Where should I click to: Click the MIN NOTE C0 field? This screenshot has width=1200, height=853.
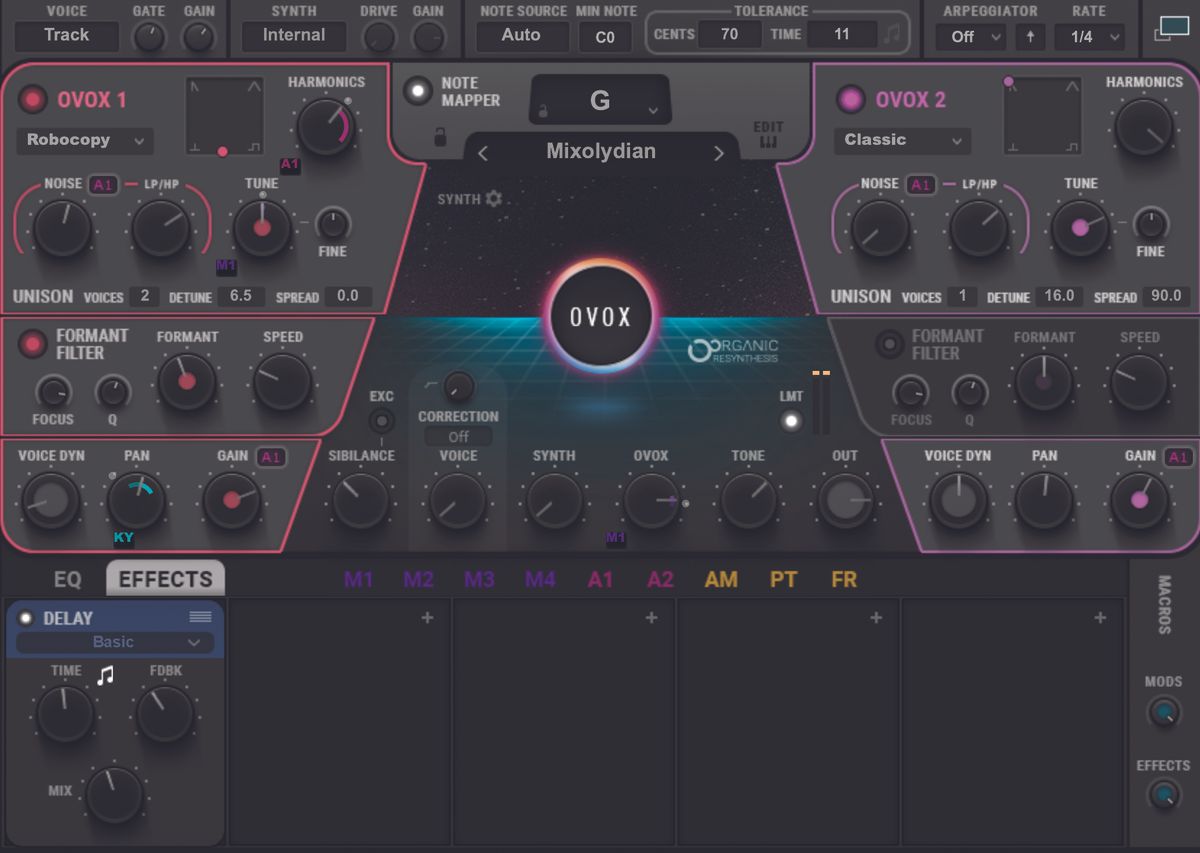pos(604,36)
